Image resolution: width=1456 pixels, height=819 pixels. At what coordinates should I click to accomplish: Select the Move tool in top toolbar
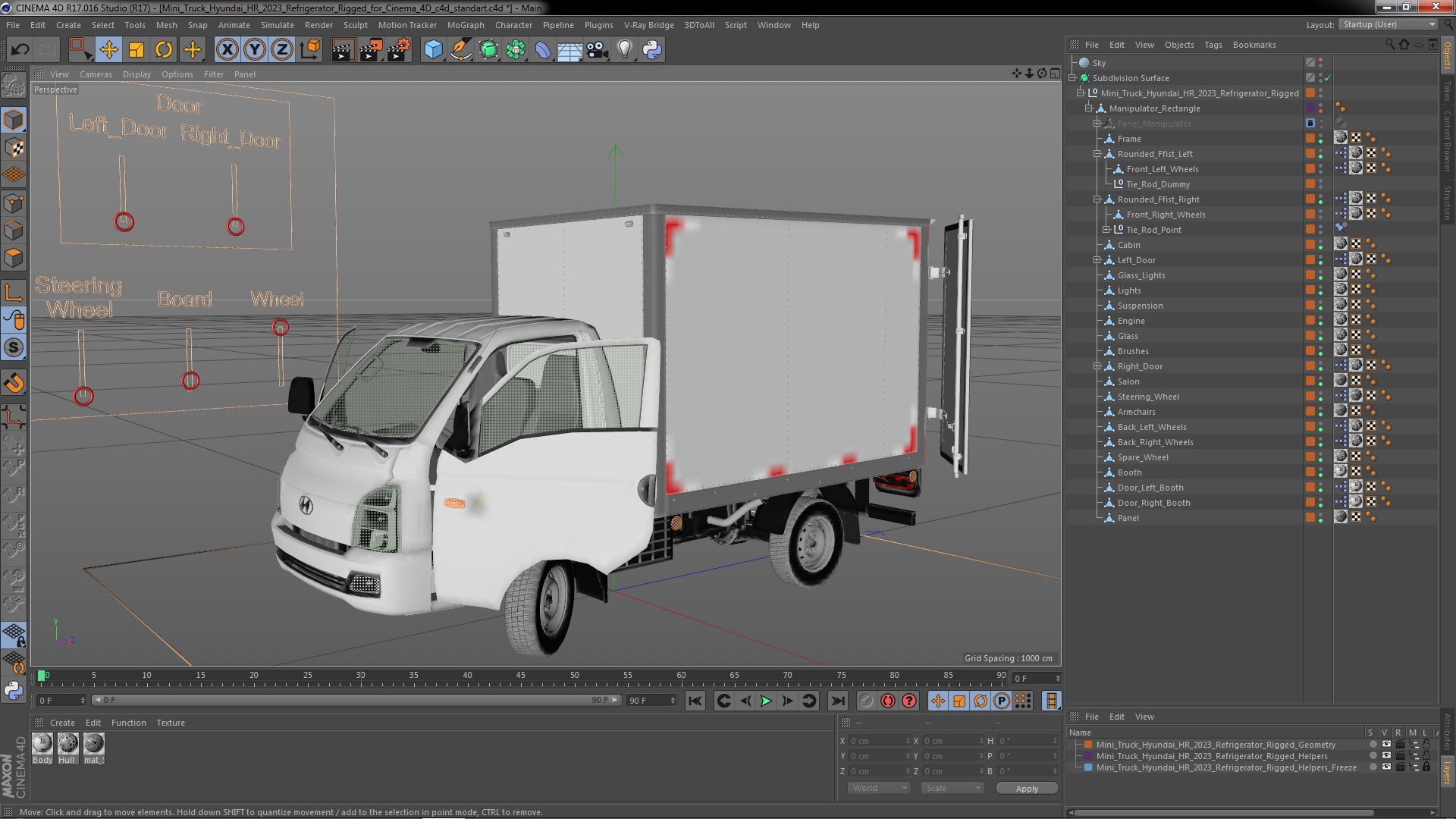[108, 50]
